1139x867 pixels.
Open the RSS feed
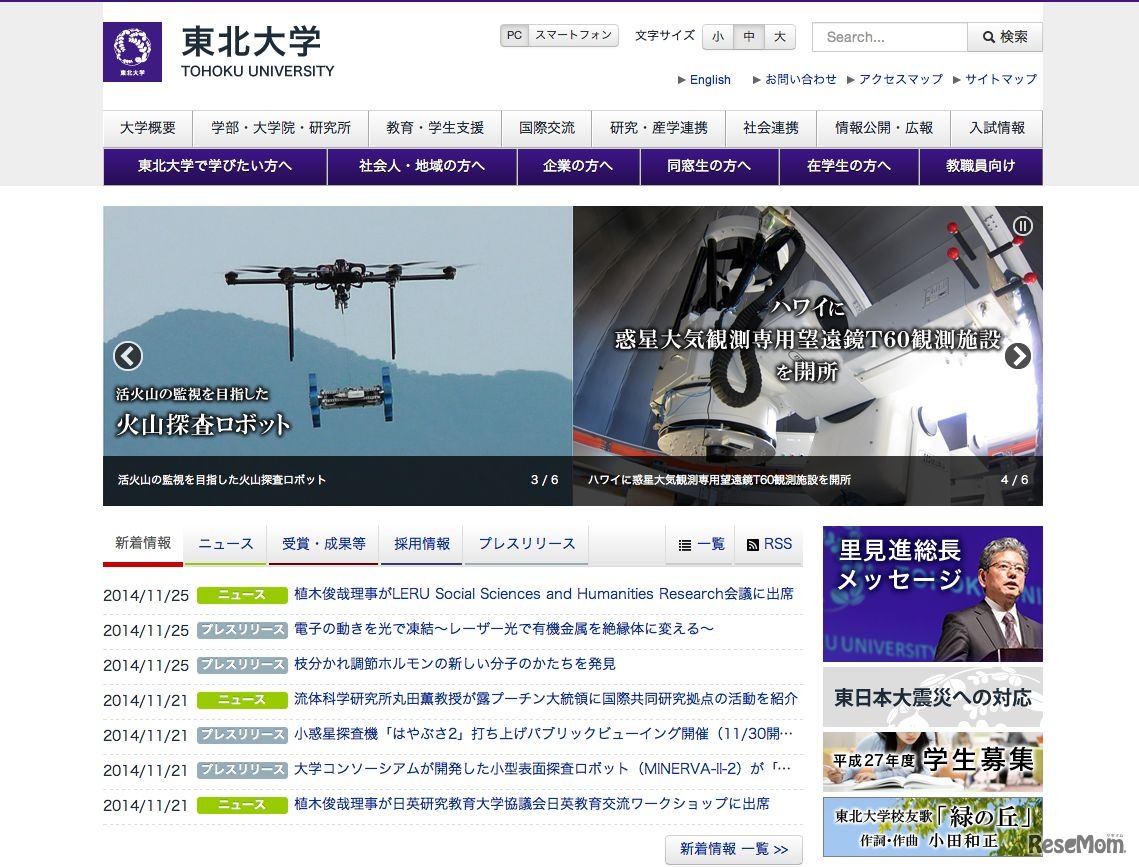769,545
